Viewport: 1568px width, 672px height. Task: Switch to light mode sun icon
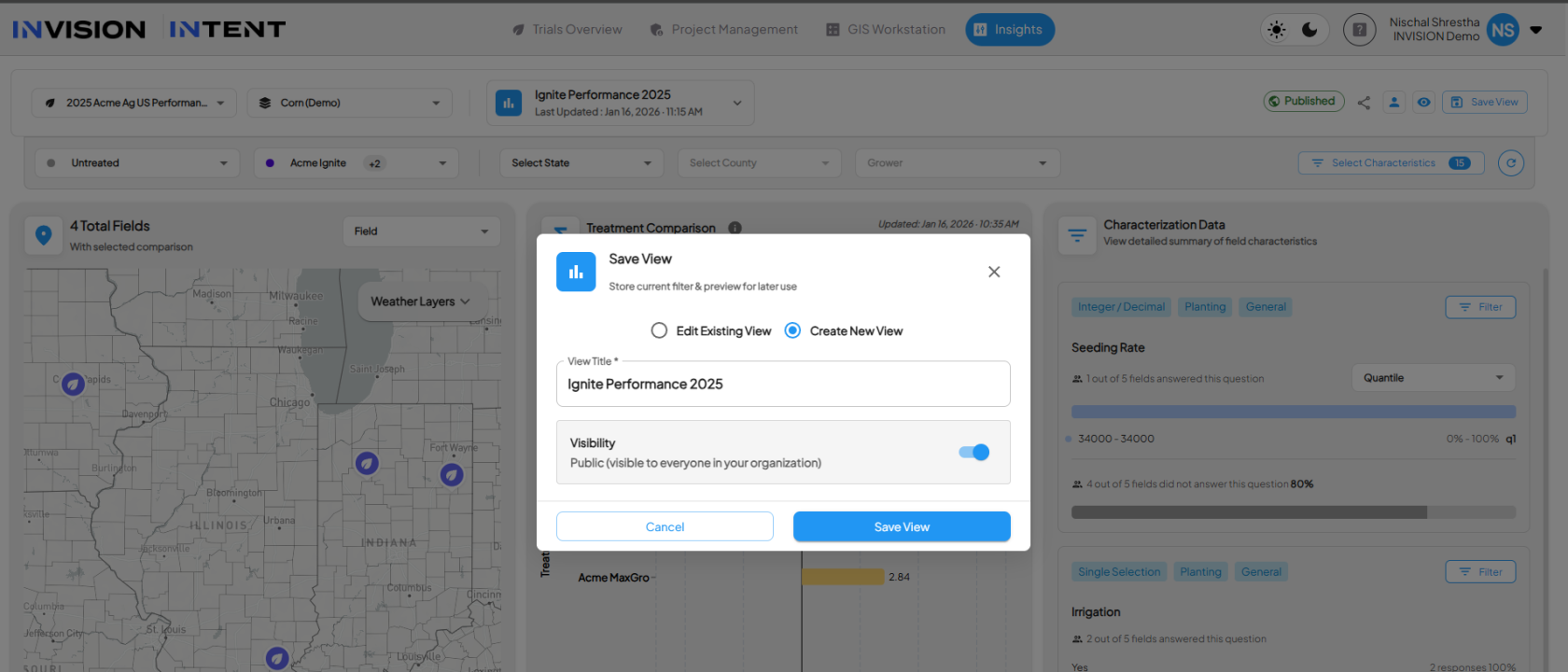click(x=1277, y=30)
